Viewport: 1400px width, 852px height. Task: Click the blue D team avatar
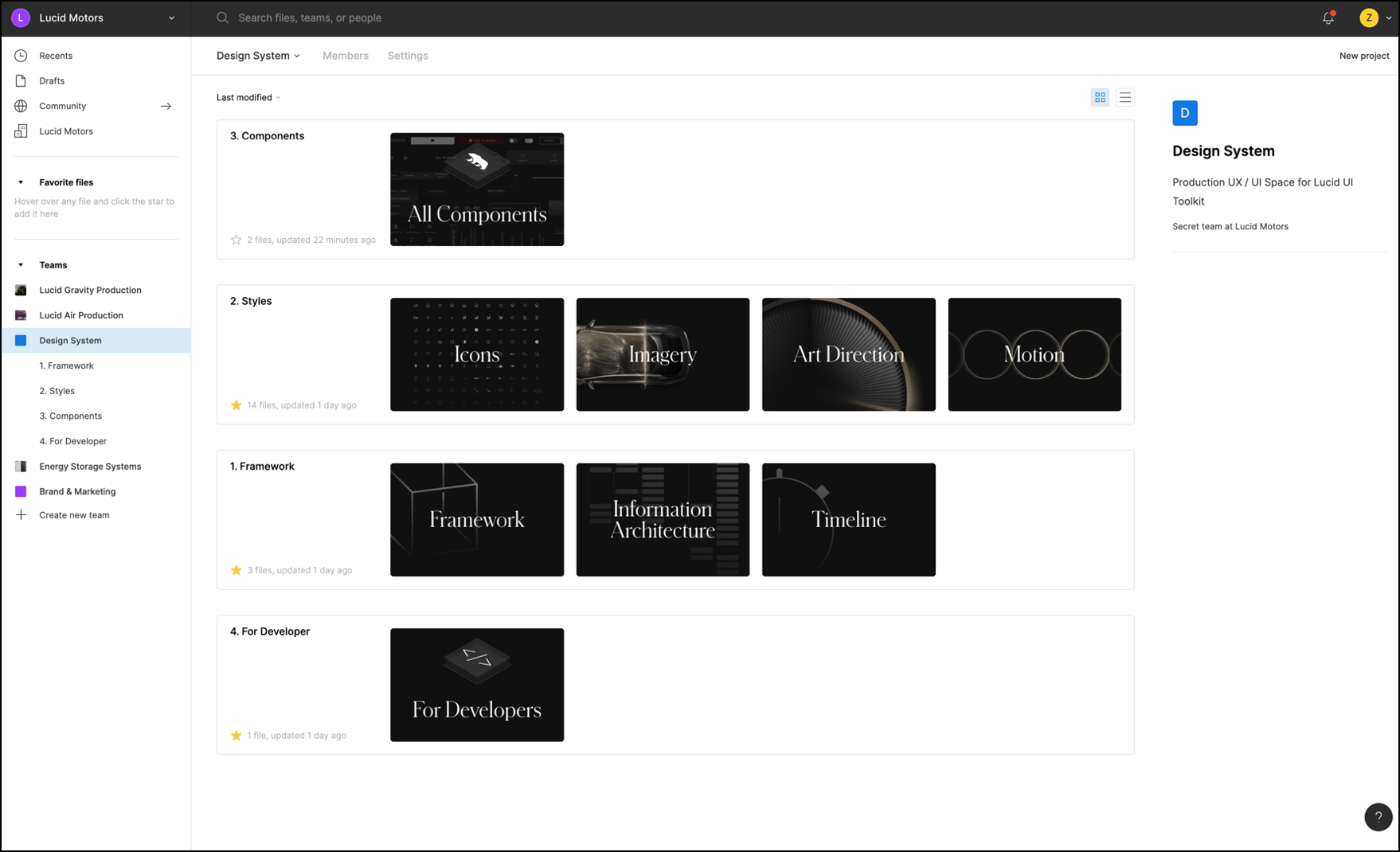(1185, 113)
